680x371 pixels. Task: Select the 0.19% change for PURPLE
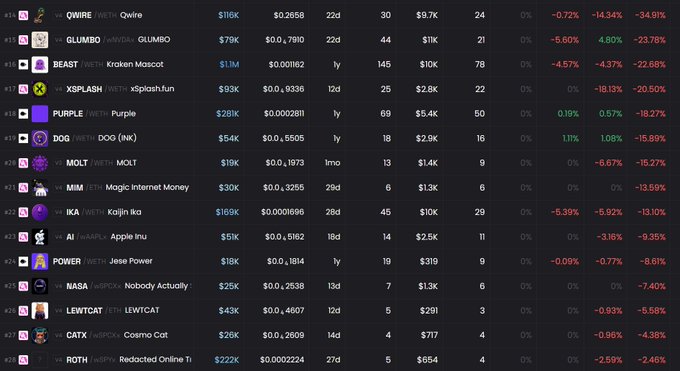[x=568, y=114]
